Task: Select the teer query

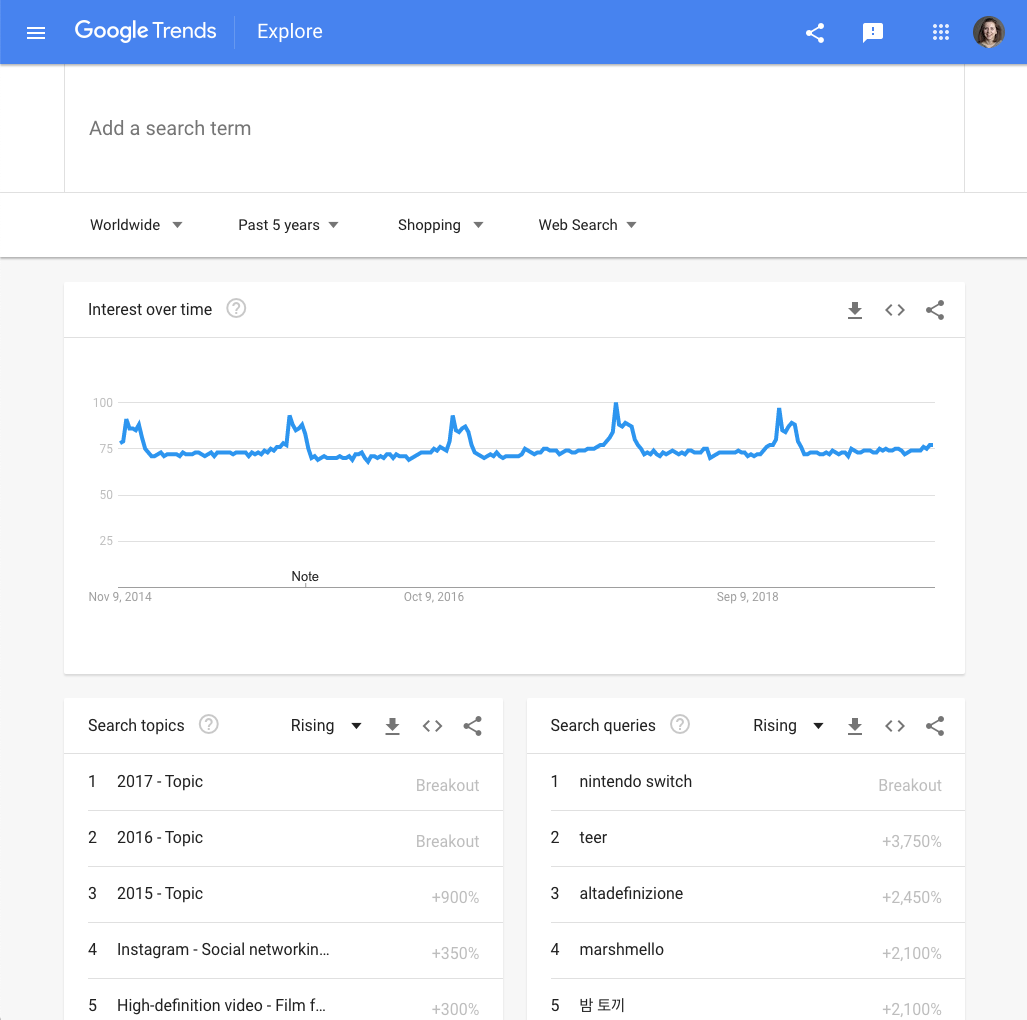Action: [746, 839]
